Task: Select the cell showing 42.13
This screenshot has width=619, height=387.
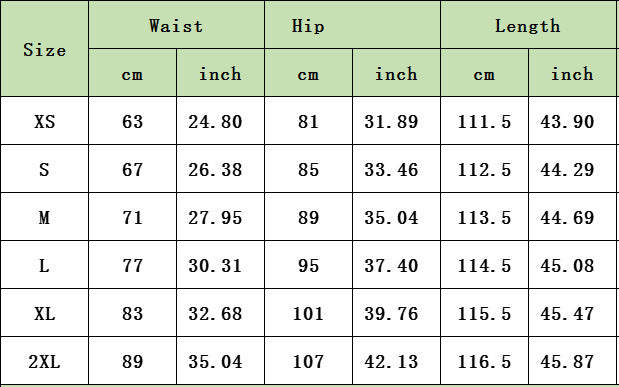Action: pyautogui.click(x=396, y=361)
